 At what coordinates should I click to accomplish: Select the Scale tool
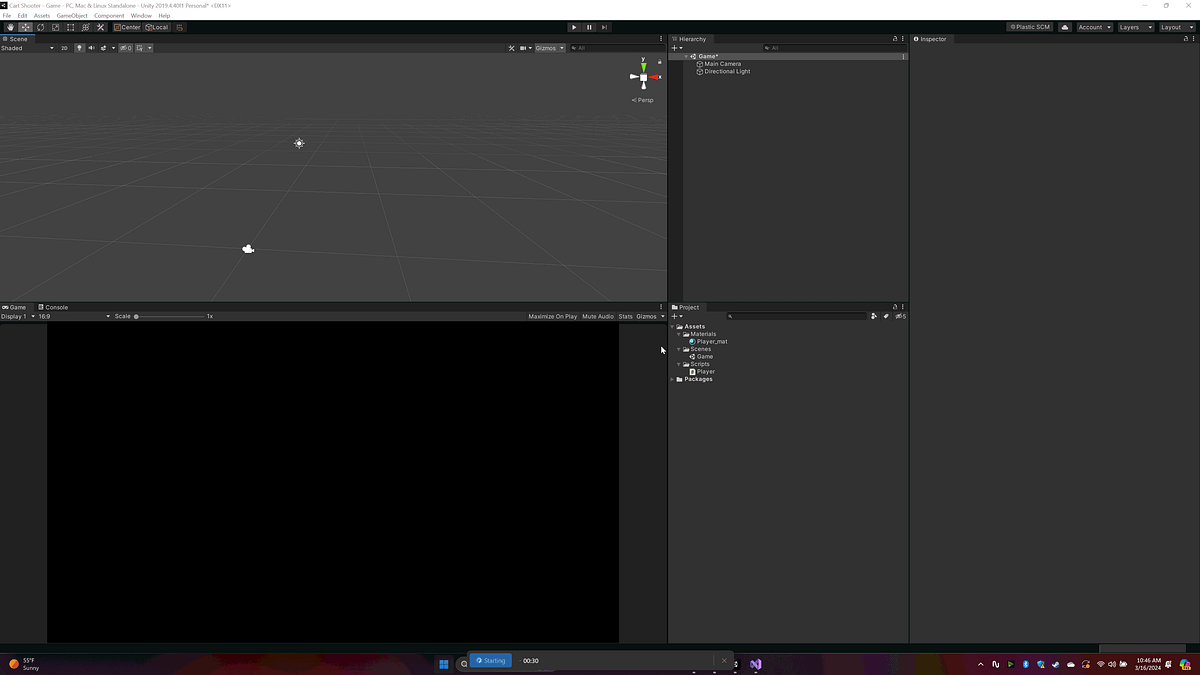tap(56, 27)
